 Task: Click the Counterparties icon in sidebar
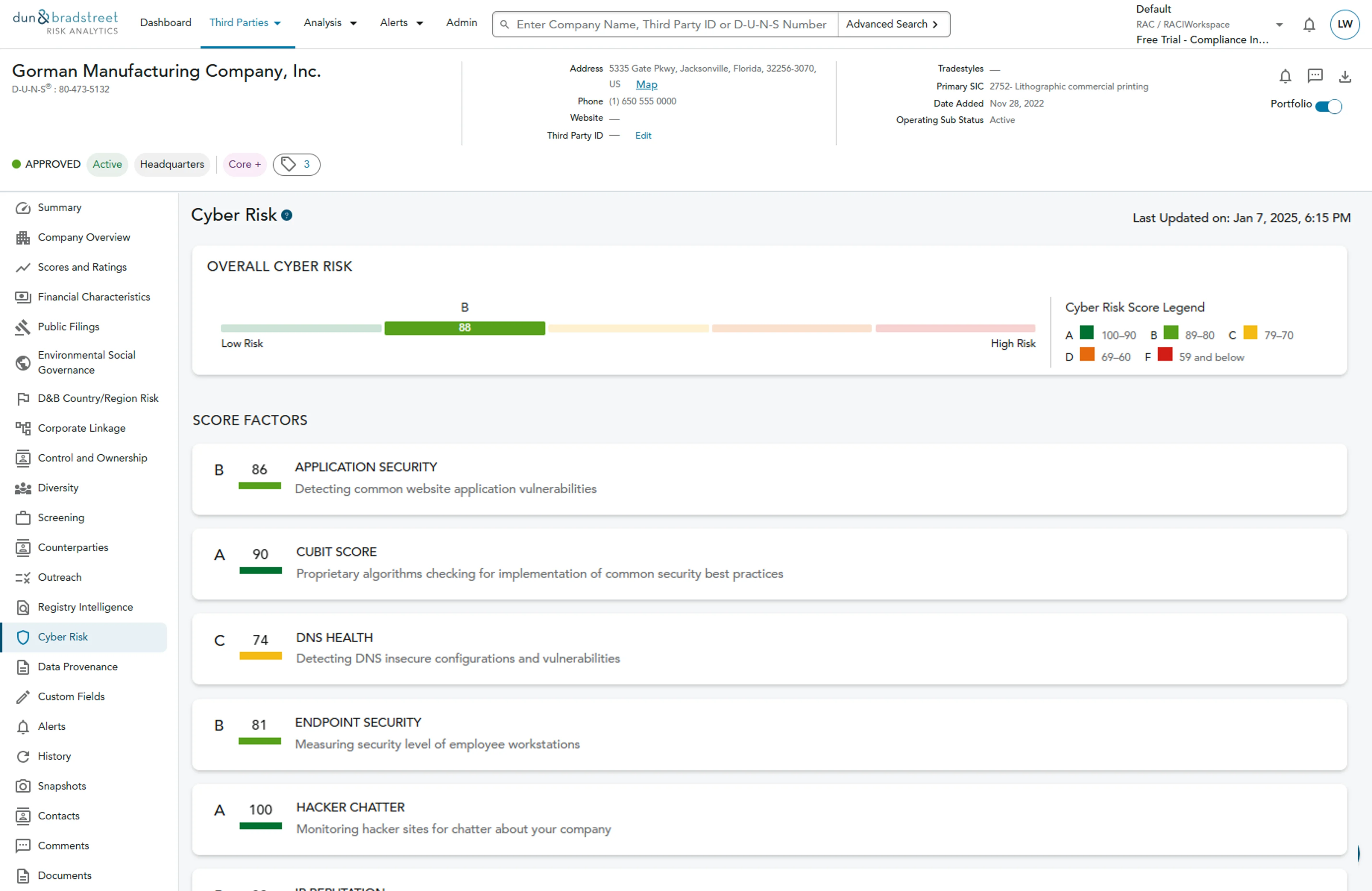pos(23,548)
